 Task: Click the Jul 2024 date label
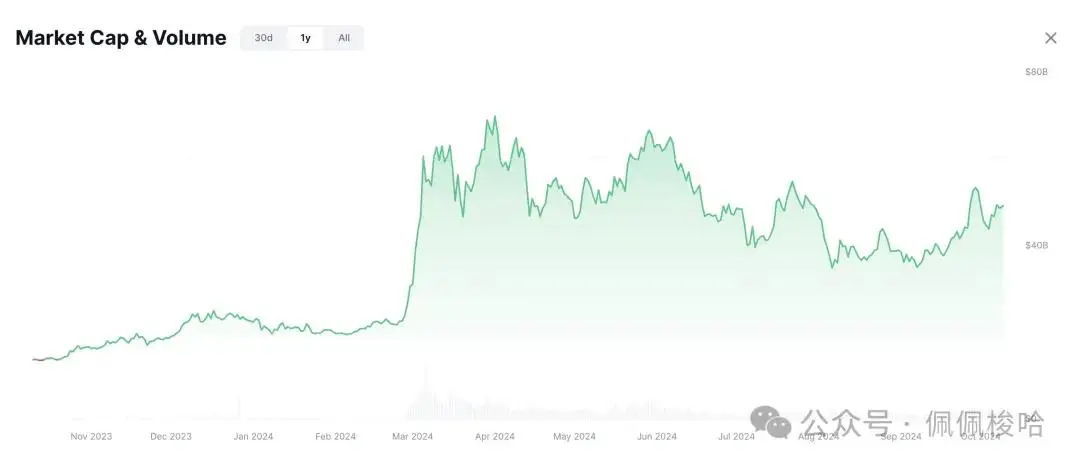(736, 436)
